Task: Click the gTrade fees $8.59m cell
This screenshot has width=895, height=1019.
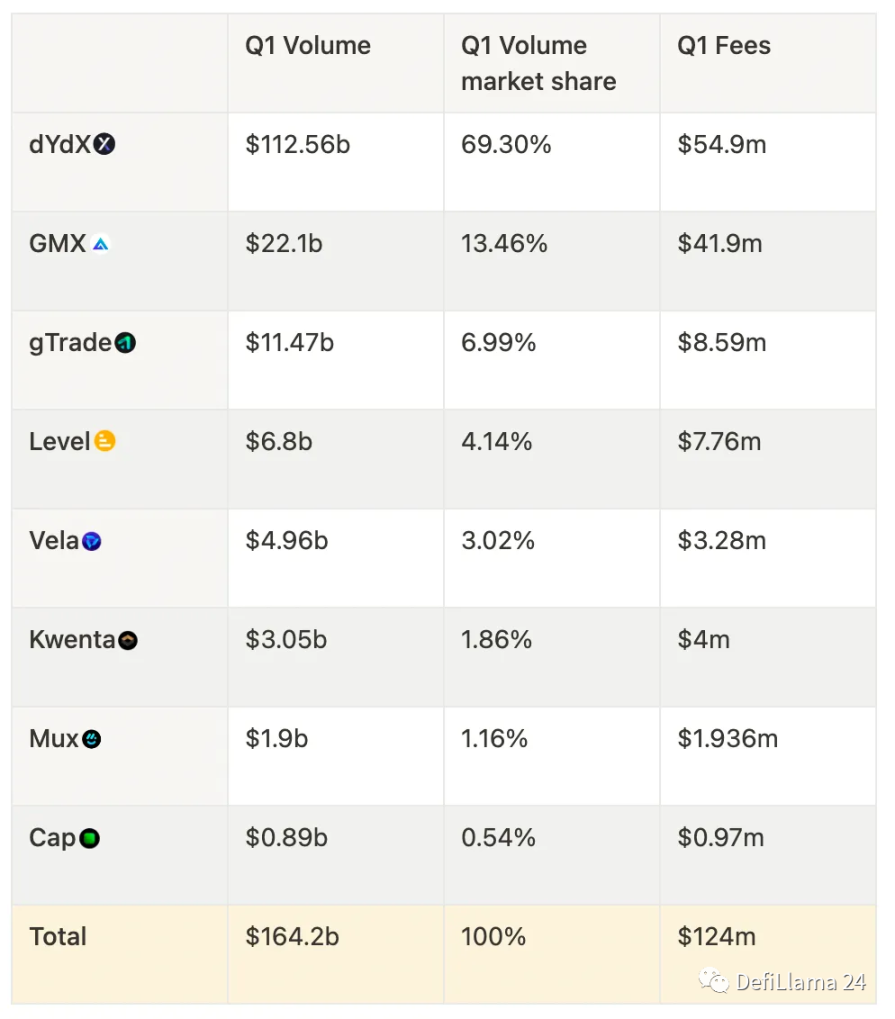Action: (x=722, y=343)
